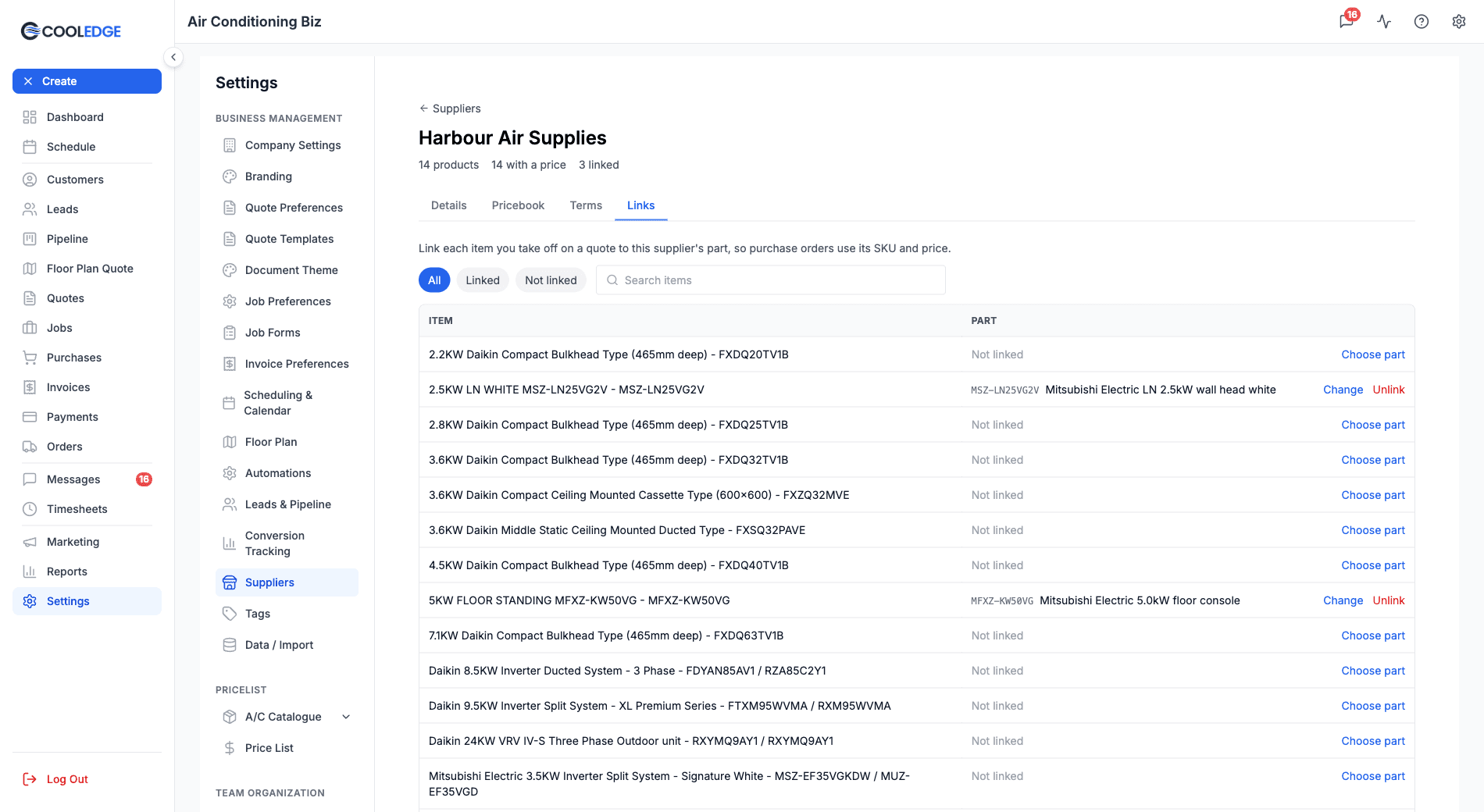Click the Reports bar chart icon
Image resolution: width=1484 pixels, height=812 pixels.
30,572
